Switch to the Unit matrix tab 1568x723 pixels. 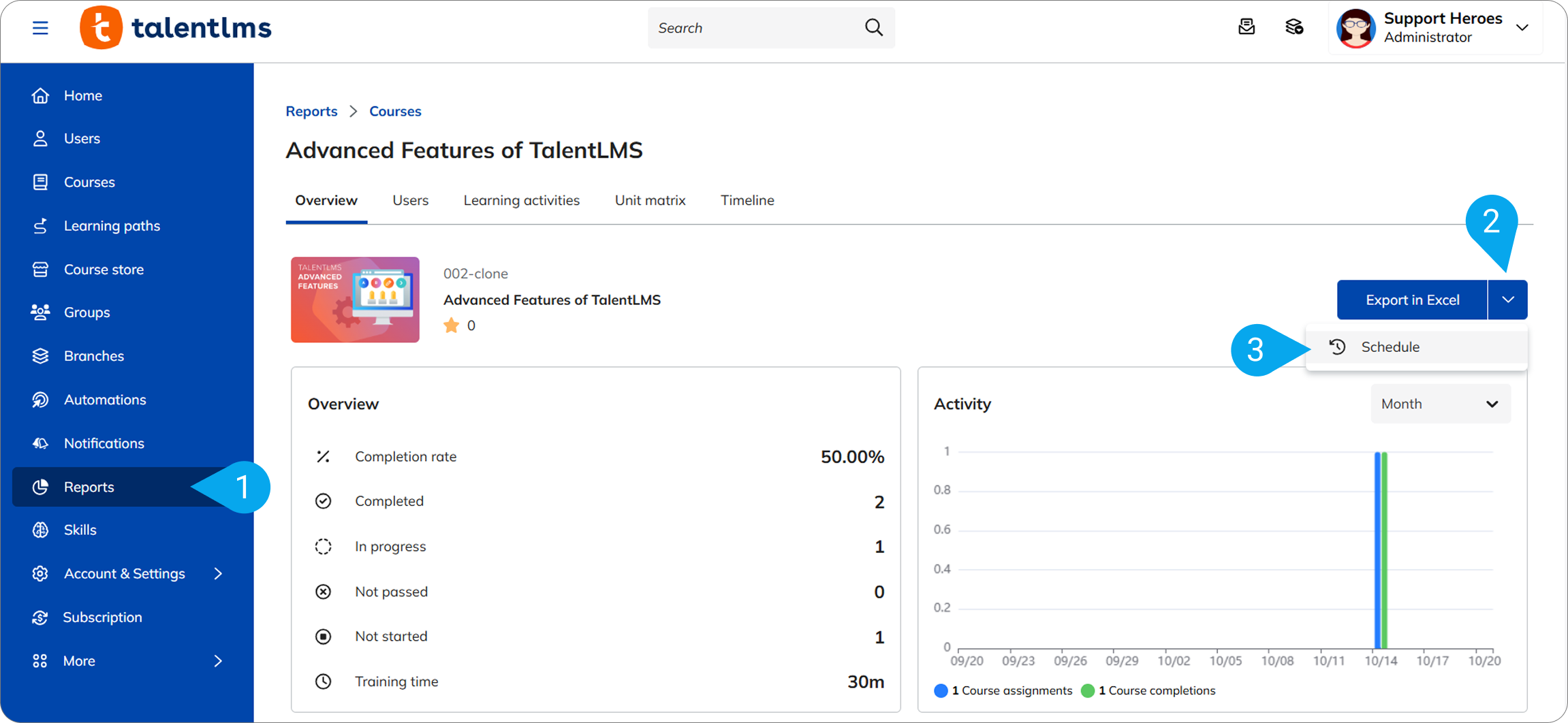[x=650, y=200]
